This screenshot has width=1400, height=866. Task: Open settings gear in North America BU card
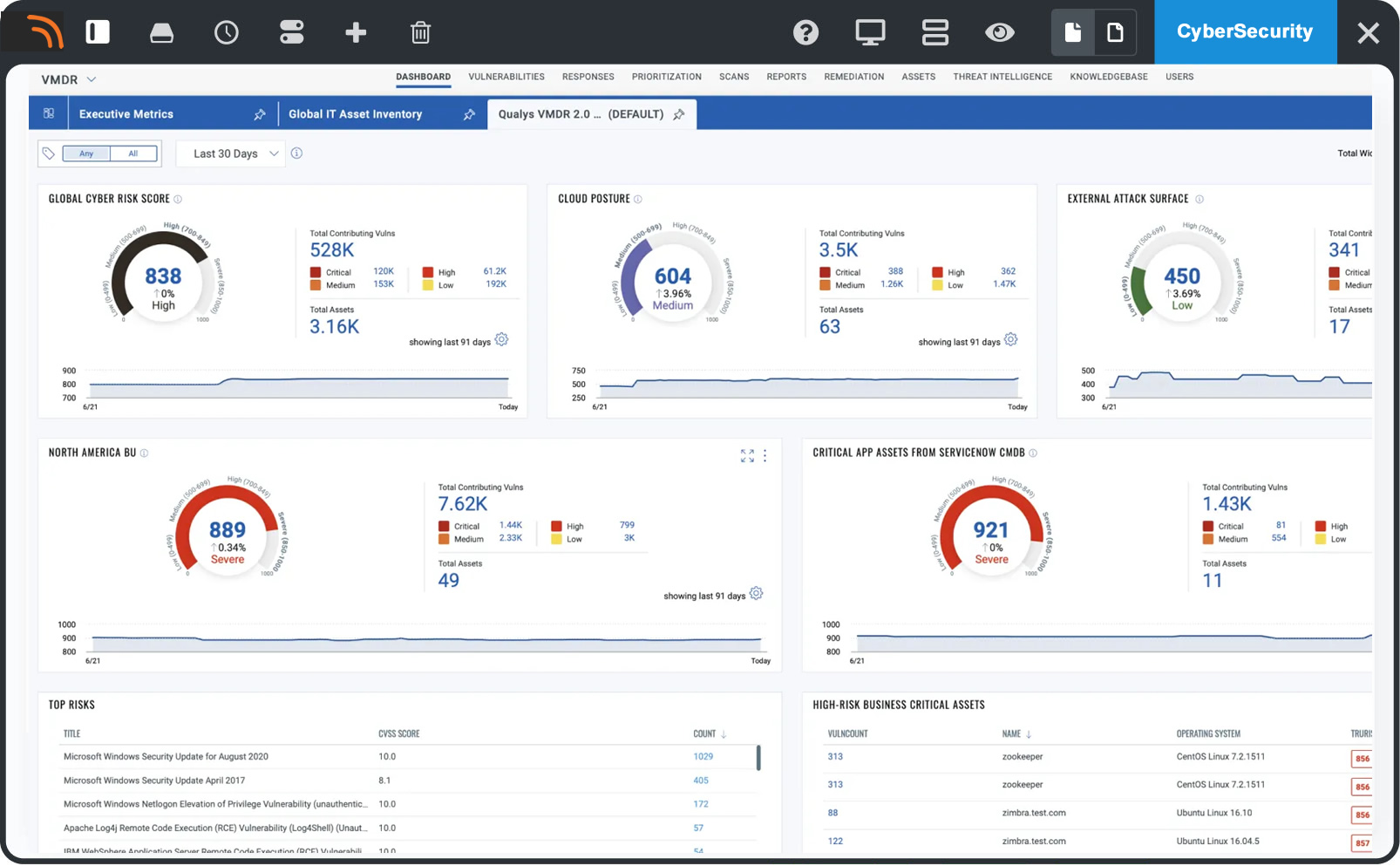[x=756, y=593]
